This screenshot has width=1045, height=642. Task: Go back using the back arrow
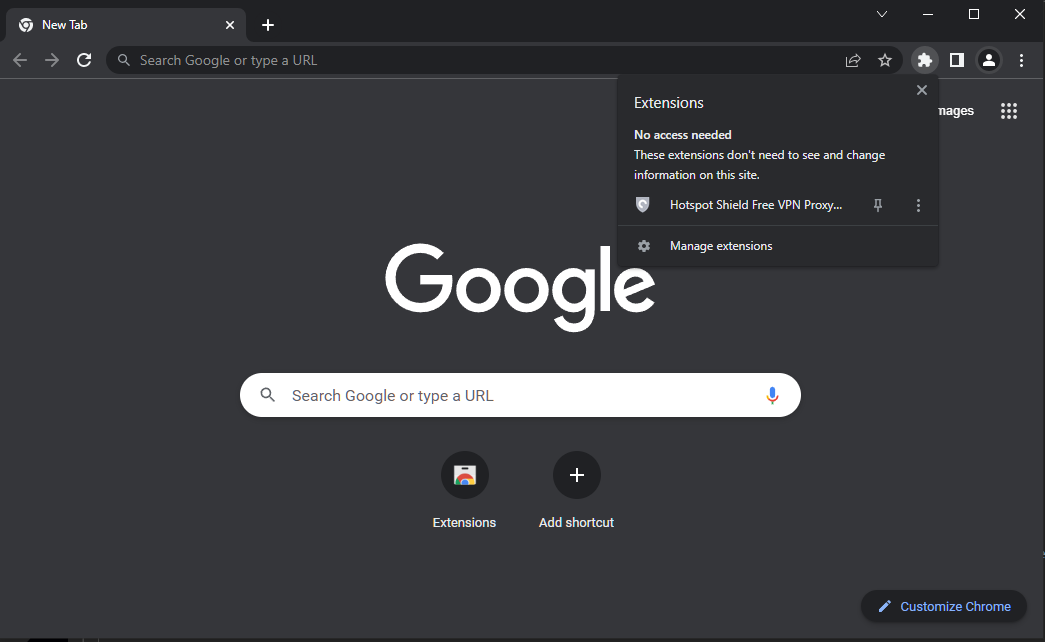coord(20,60)
